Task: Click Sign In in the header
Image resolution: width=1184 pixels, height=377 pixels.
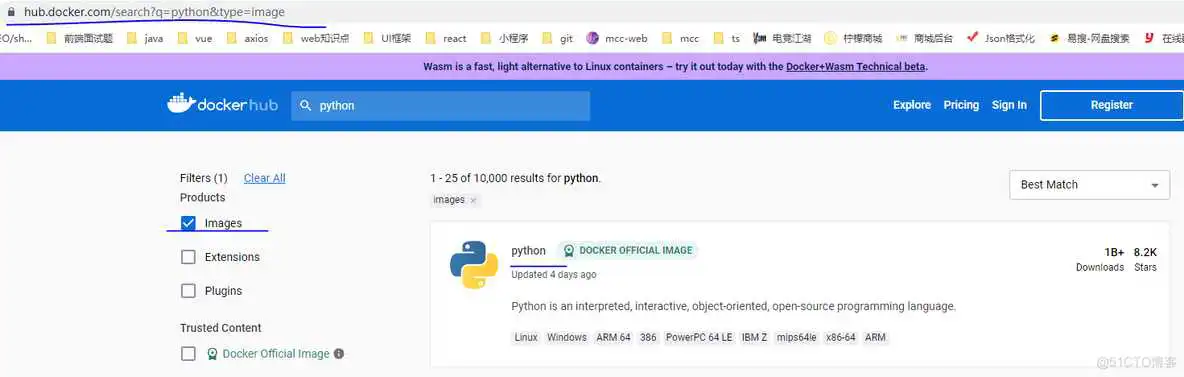Action: (1009, 105)
